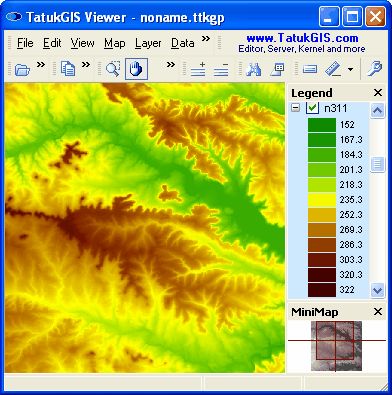Viewport: 392px width, 395px height.
Task: Close the Legend panel
Action: [x=378, y=92]
